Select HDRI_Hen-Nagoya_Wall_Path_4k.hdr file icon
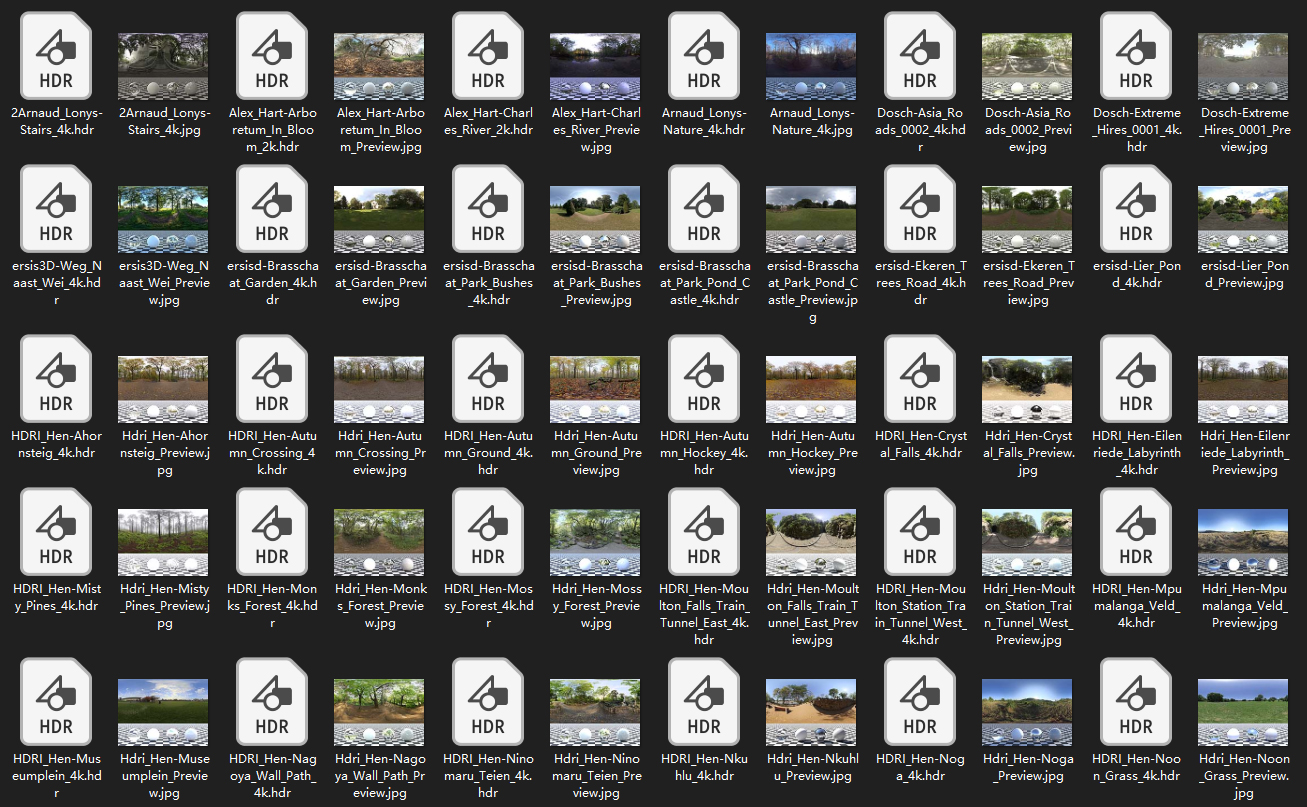 272,703
